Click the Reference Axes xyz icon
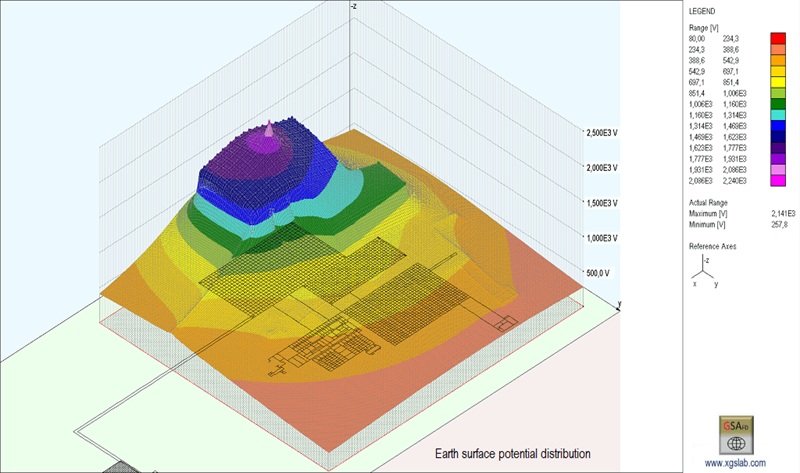This screenshot has width=800, height=473. click(x=703, y=270)
